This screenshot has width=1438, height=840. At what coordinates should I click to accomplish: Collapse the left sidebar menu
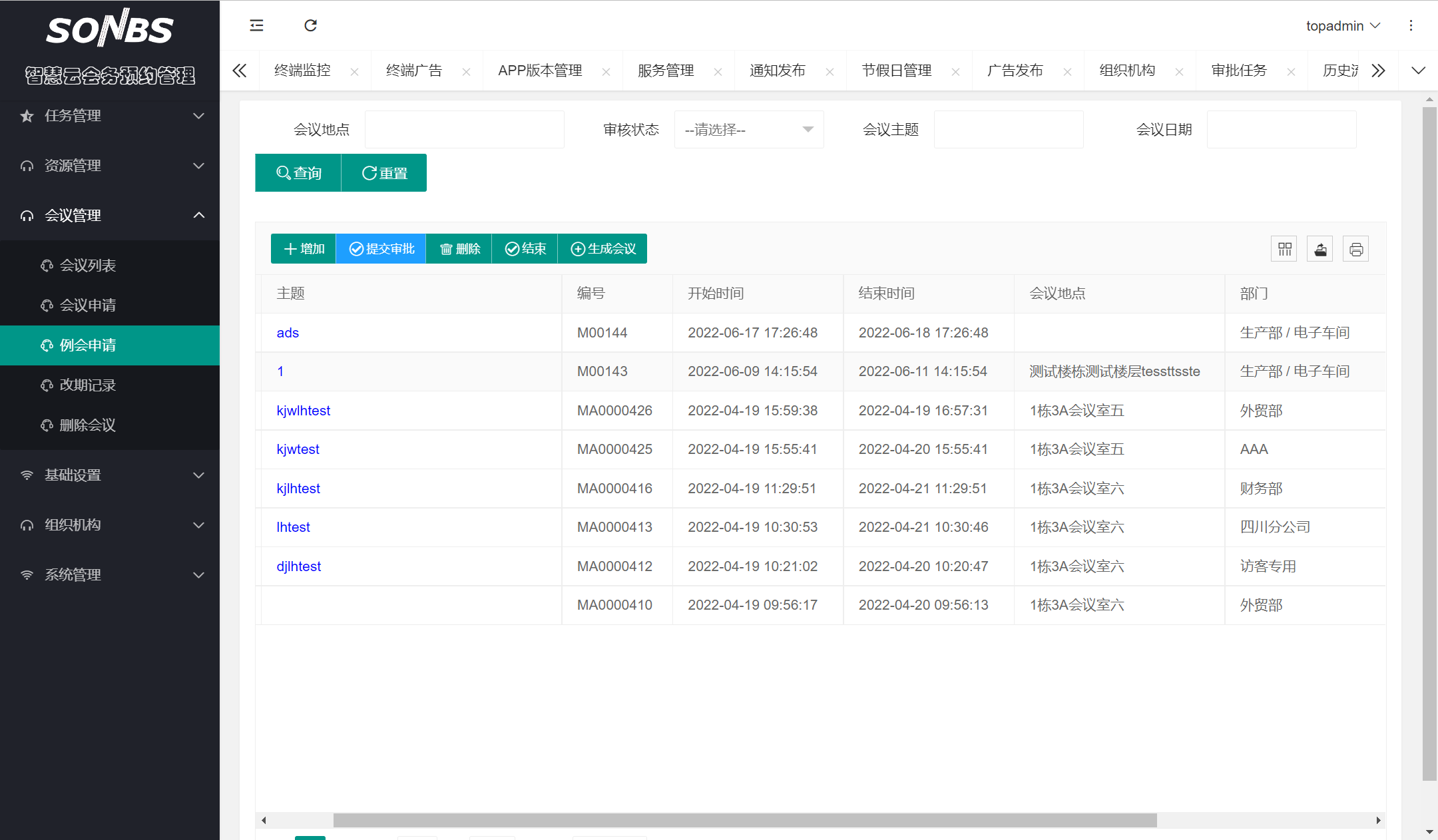(256, 25)
